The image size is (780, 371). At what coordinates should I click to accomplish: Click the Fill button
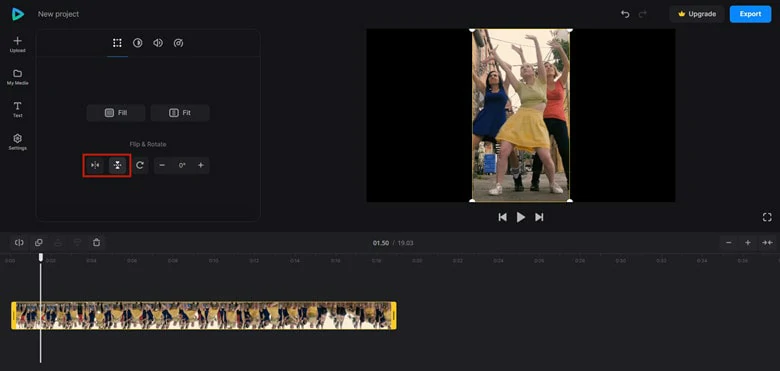(116, 113)
